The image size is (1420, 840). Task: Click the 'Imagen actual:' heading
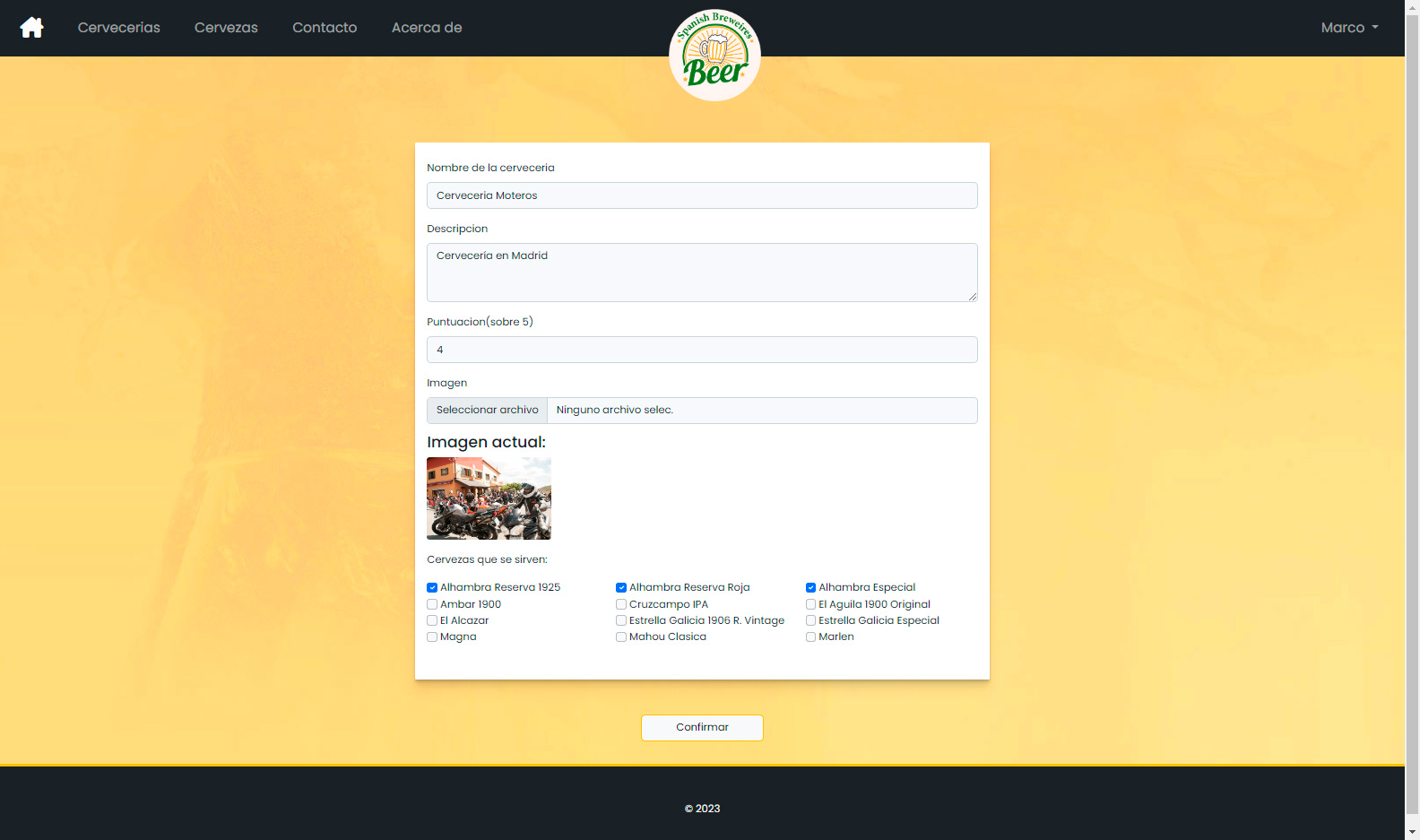[486, 442]
